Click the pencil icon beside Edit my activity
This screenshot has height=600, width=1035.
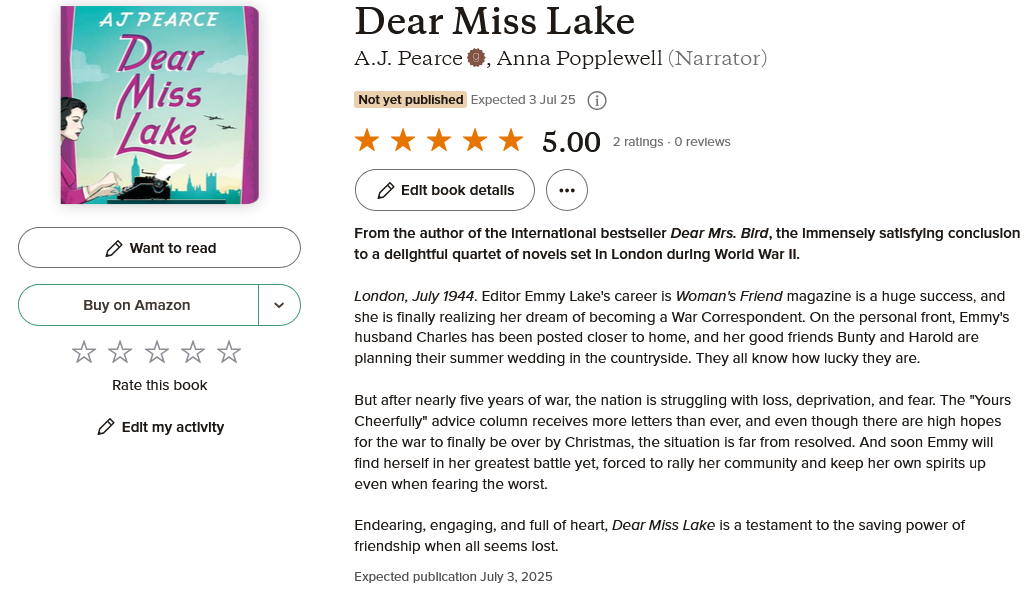pos(106,427)
